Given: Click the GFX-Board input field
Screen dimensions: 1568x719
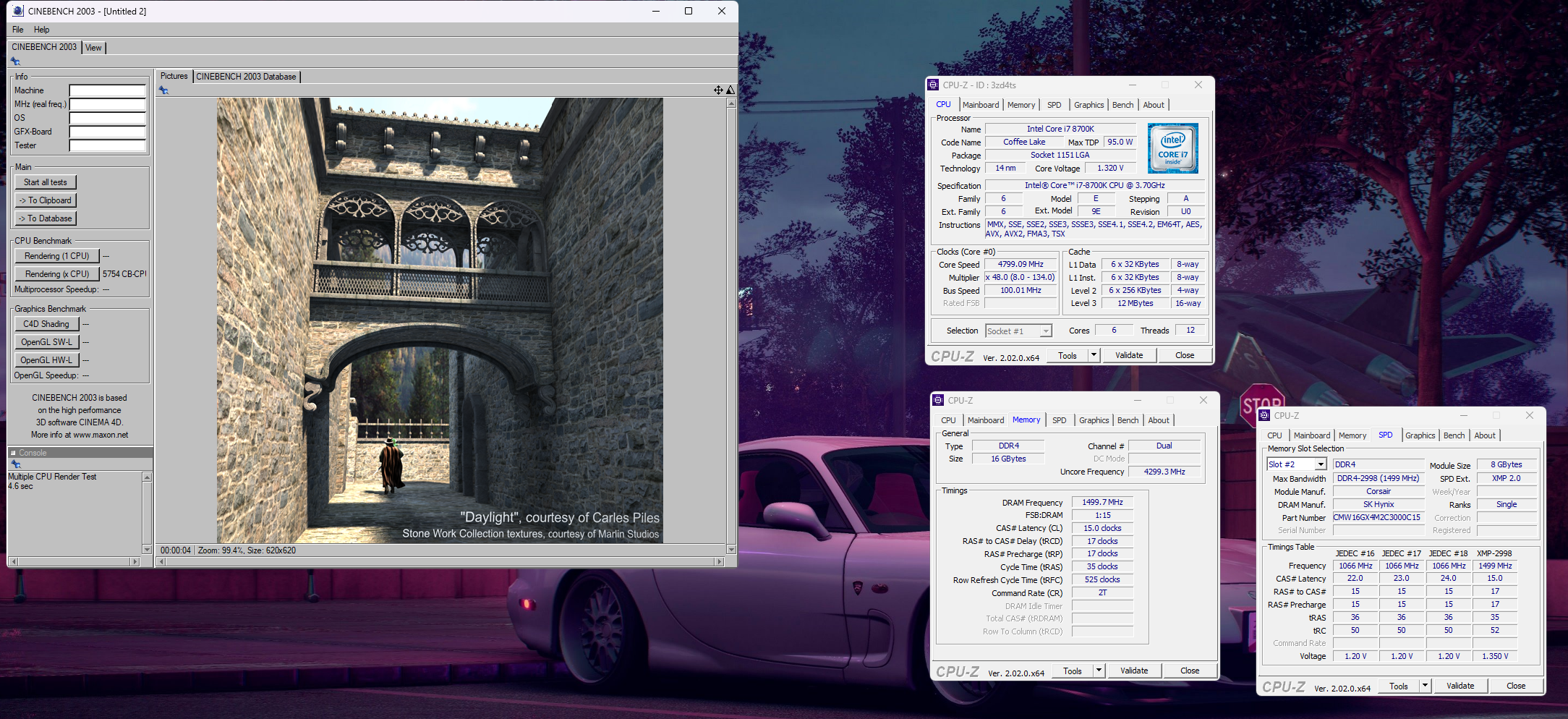Looking at the screenshot, I should (x=108, y=132).
